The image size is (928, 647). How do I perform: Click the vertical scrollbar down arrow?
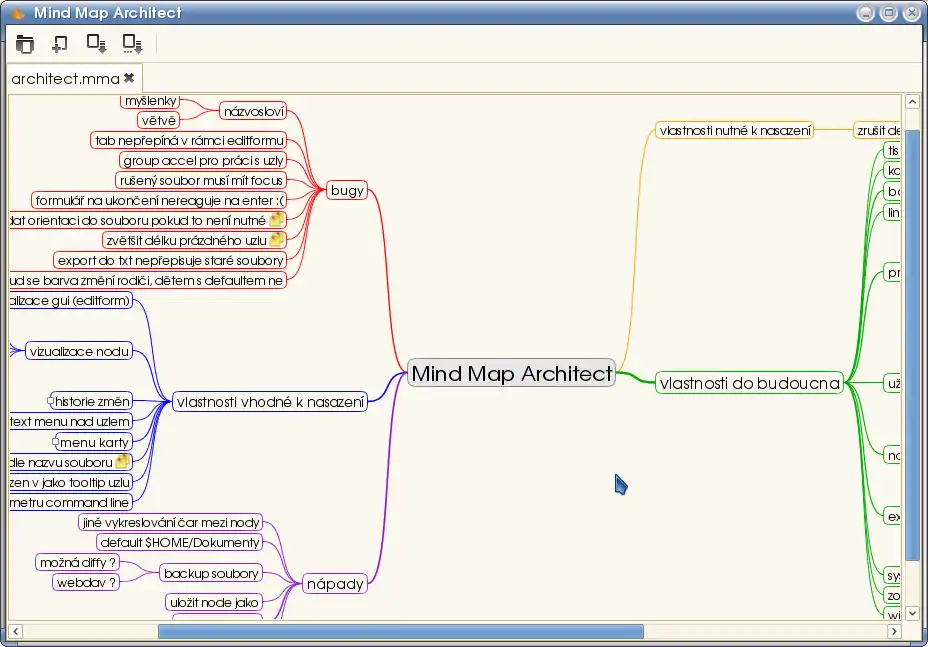point(912,613)
